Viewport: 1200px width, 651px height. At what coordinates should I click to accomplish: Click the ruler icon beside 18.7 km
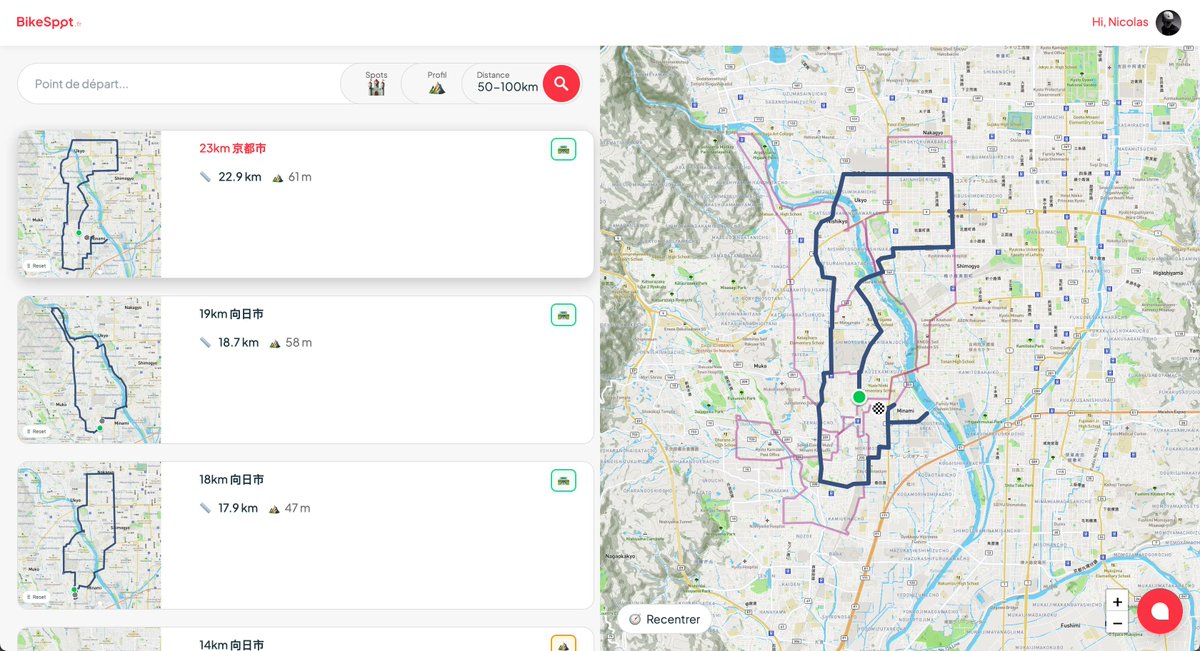tap(205, 342)
